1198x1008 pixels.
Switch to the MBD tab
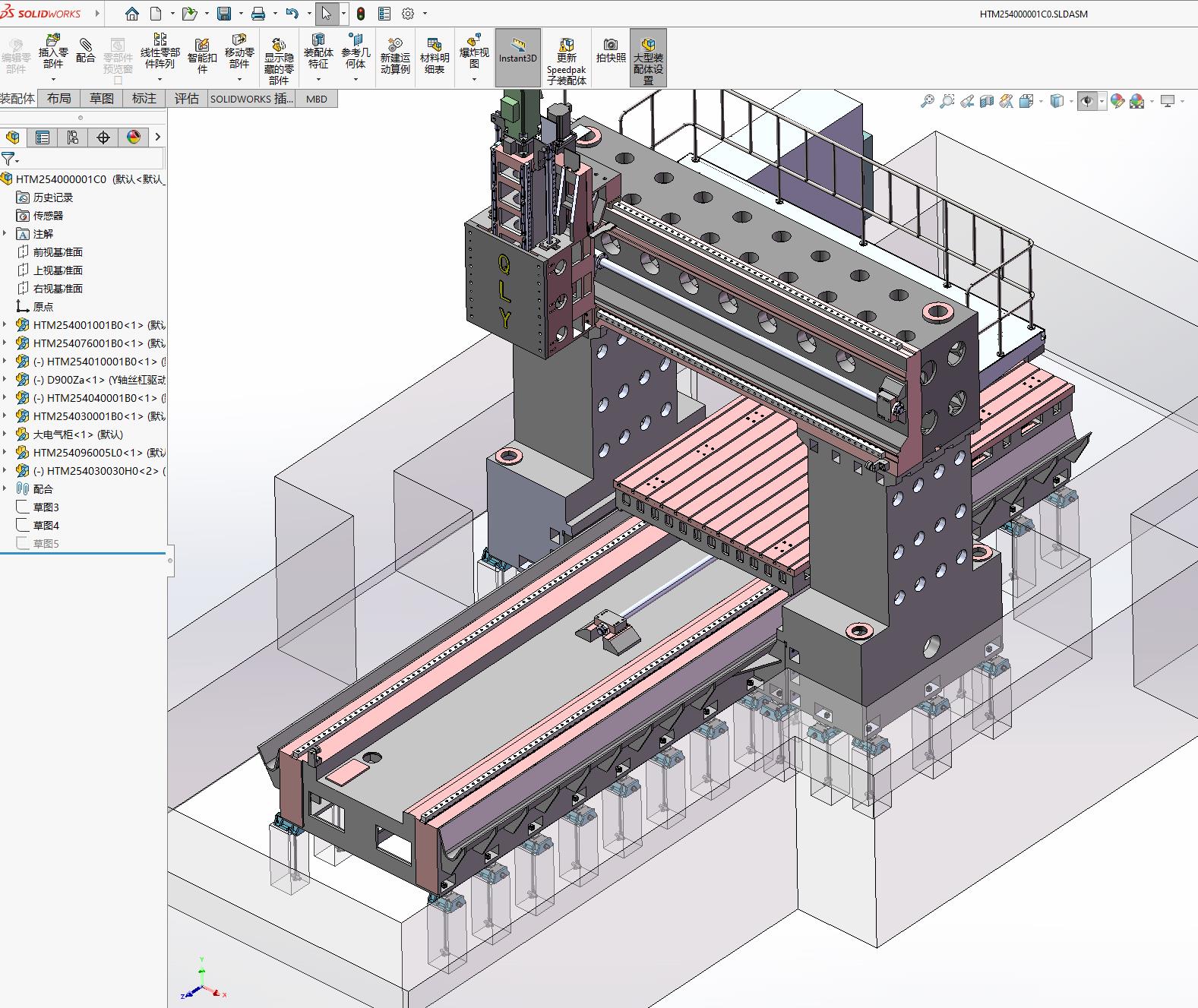317,99
